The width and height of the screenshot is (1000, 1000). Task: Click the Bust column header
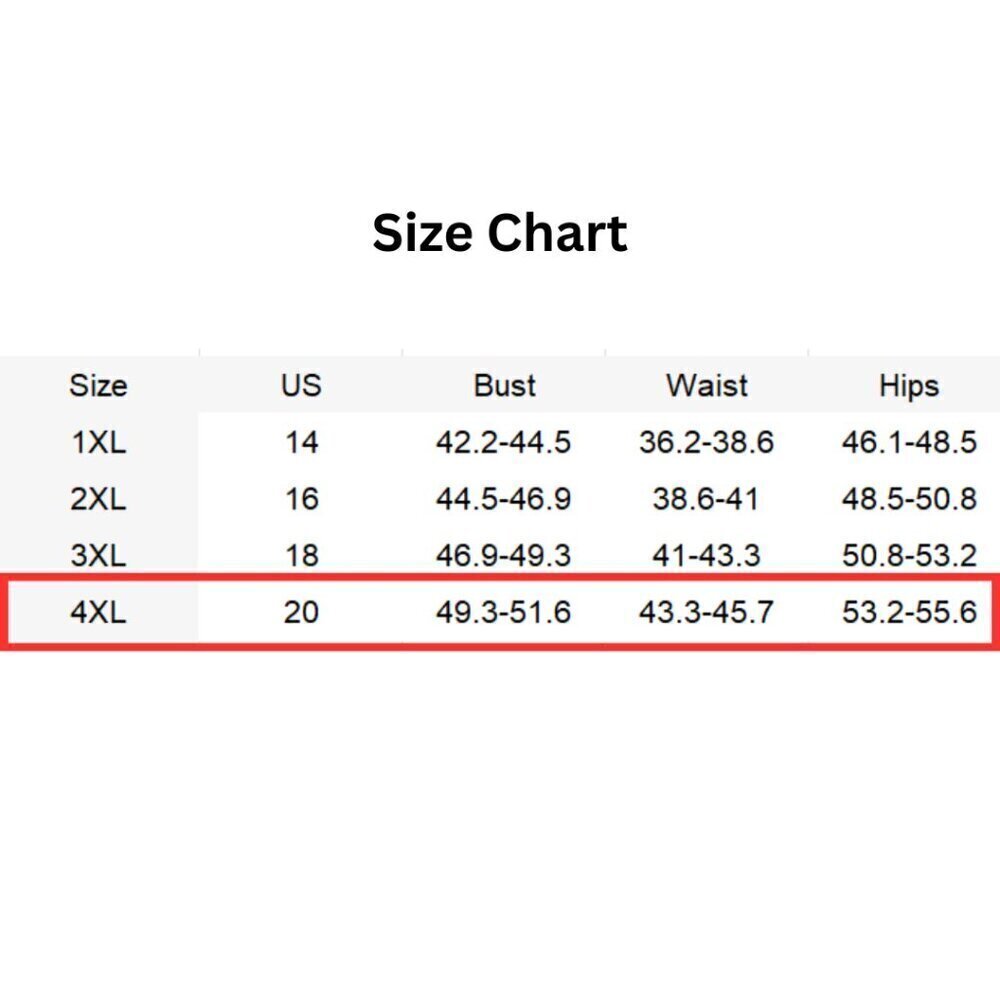click(504, 386)
